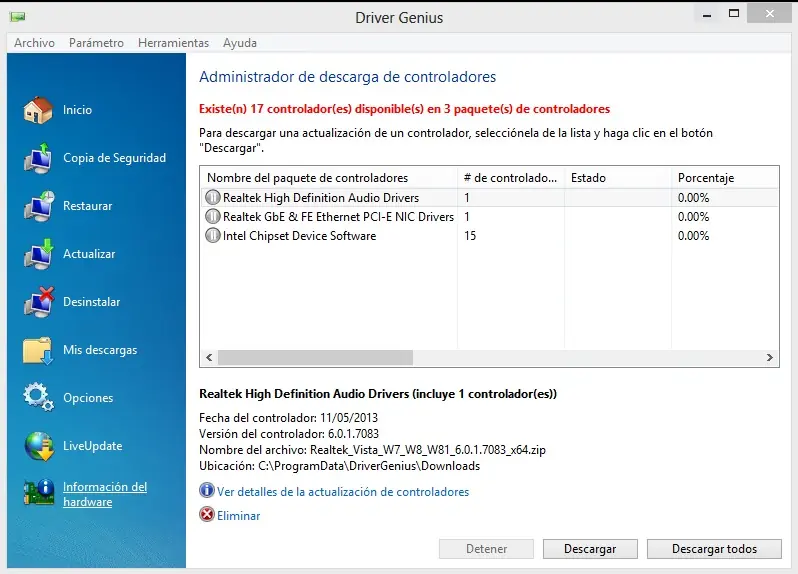
Task: Open the Mis descargas folder icon
Action: point(38,350)
